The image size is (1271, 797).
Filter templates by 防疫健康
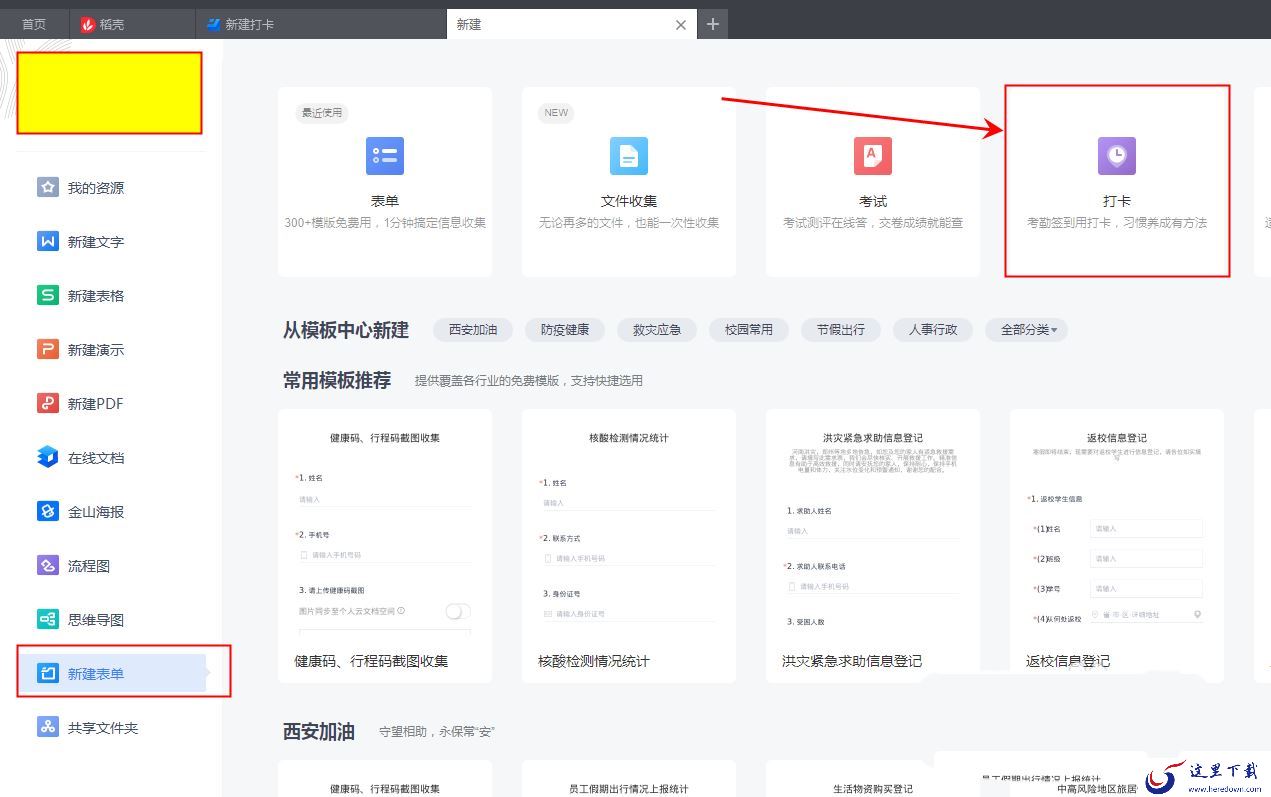pyautogui.click(x=565, y=329)
